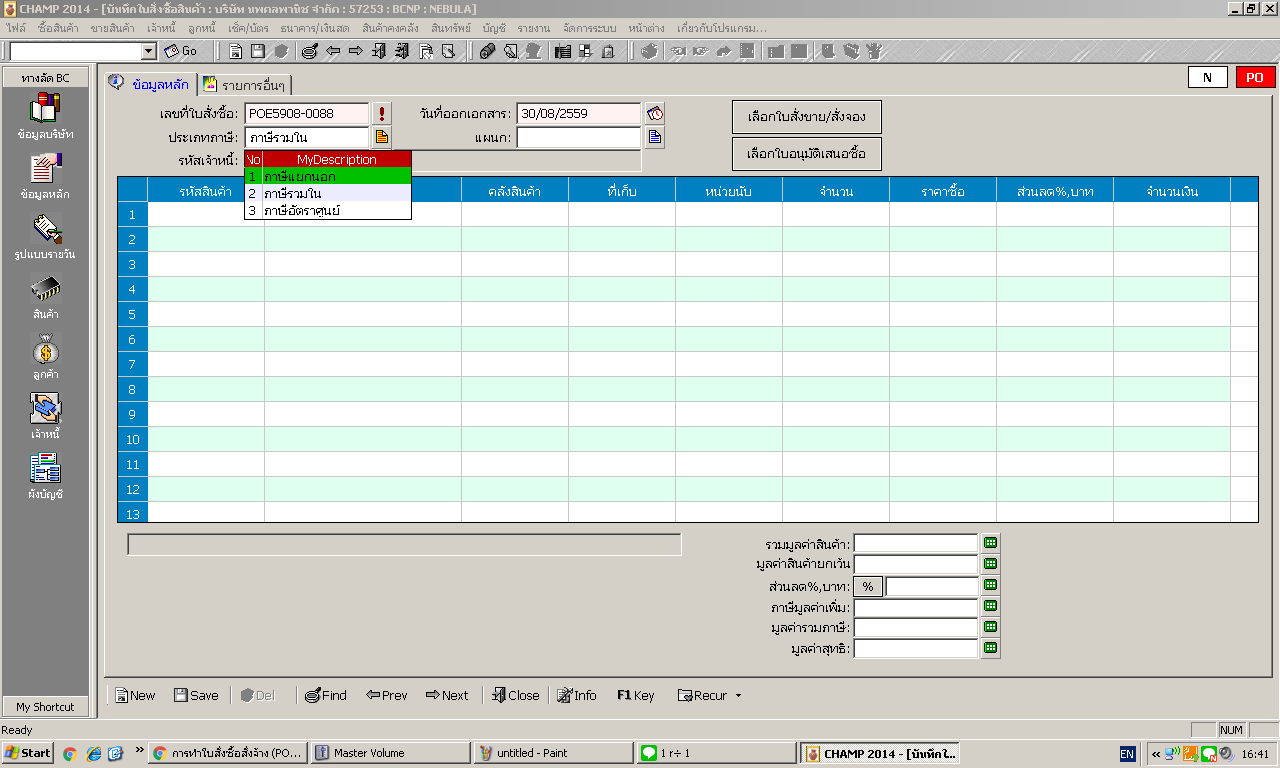
Task: Open the สินค้าคงคลัง menu
Action: (390, 28)
